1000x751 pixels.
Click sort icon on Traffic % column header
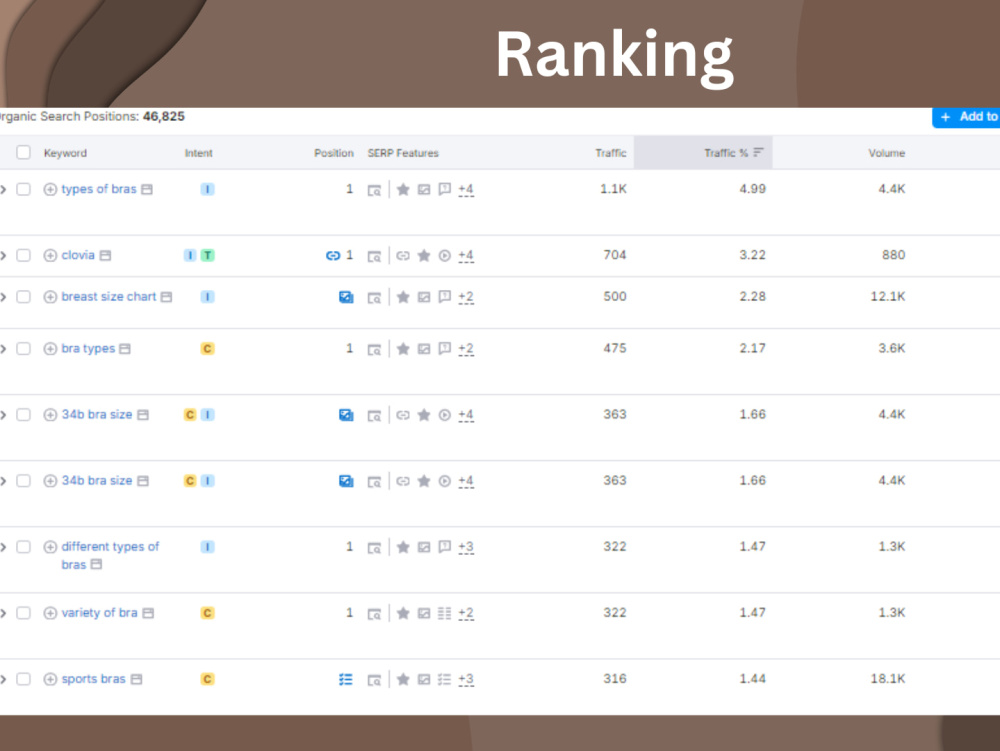click(x=758, y=152)
